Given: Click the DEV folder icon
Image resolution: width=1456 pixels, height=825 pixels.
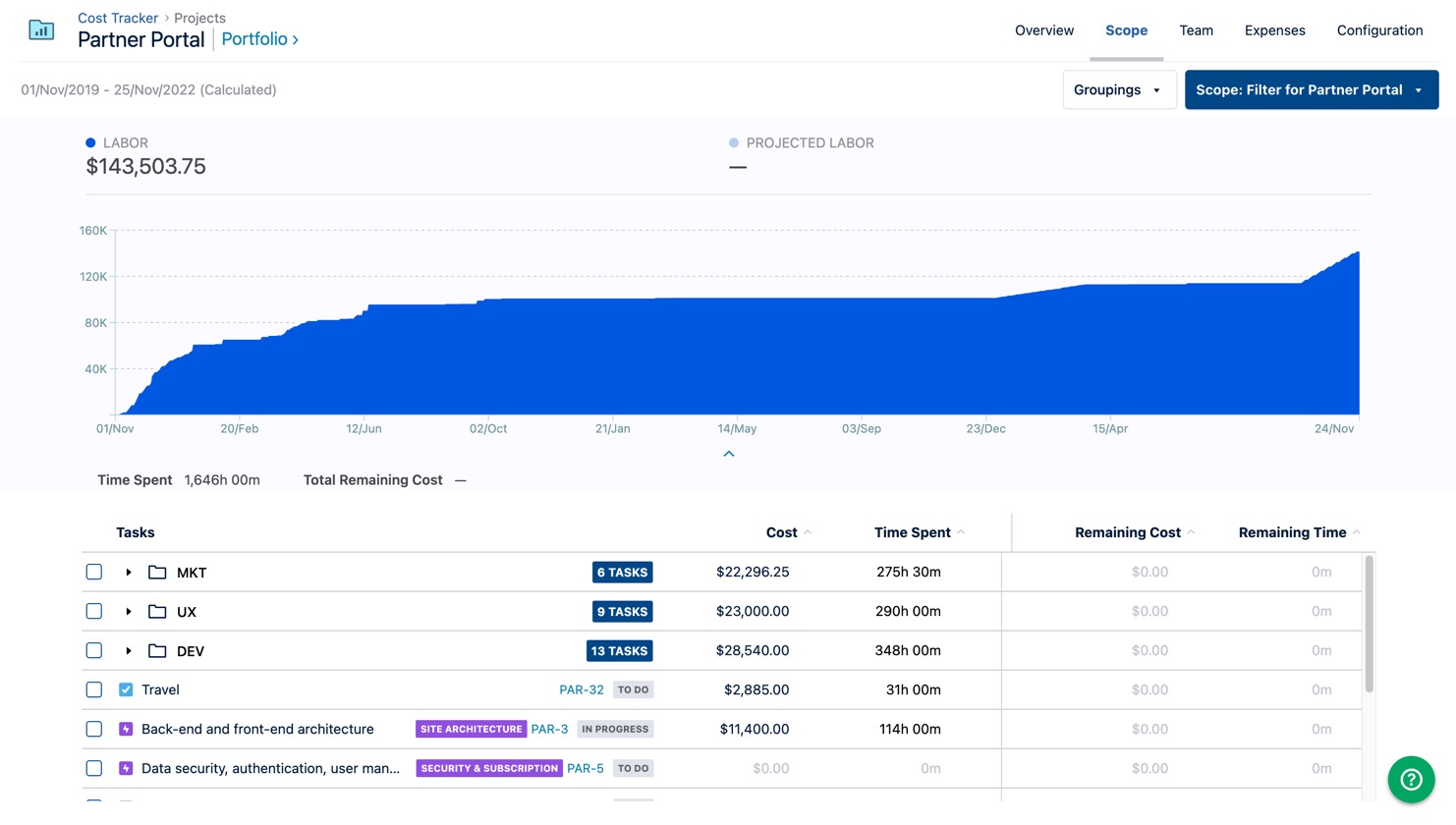Looking at the screenshot, I should point(157,651).
